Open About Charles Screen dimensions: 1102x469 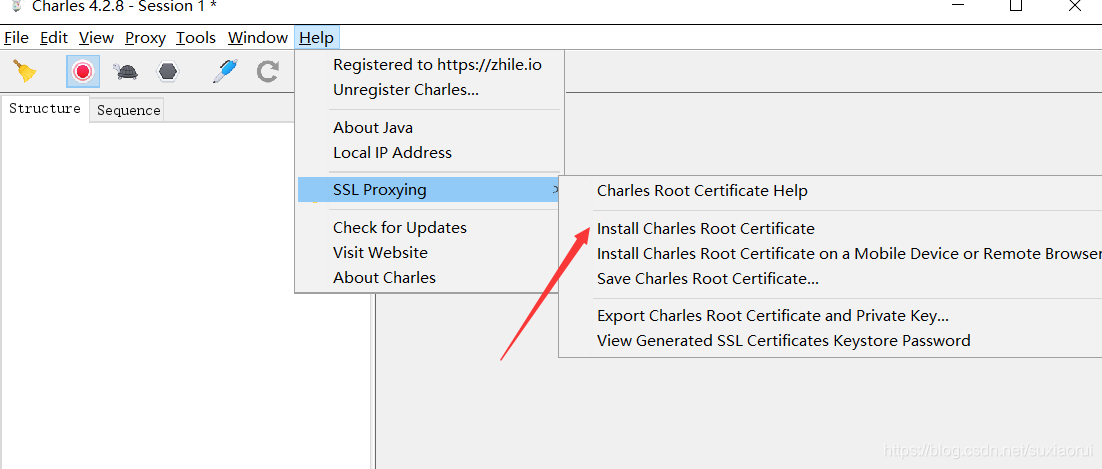pyautogui.click(x=384, y=278)
